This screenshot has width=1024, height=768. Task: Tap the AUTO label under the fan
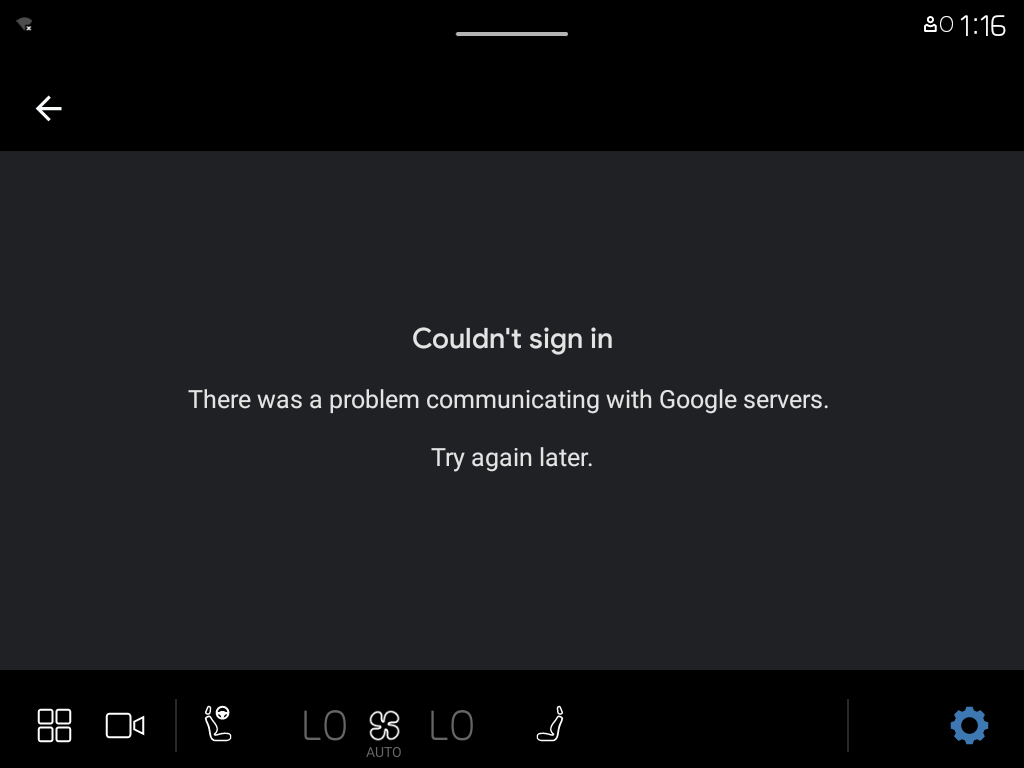click(x=384, y=752)
